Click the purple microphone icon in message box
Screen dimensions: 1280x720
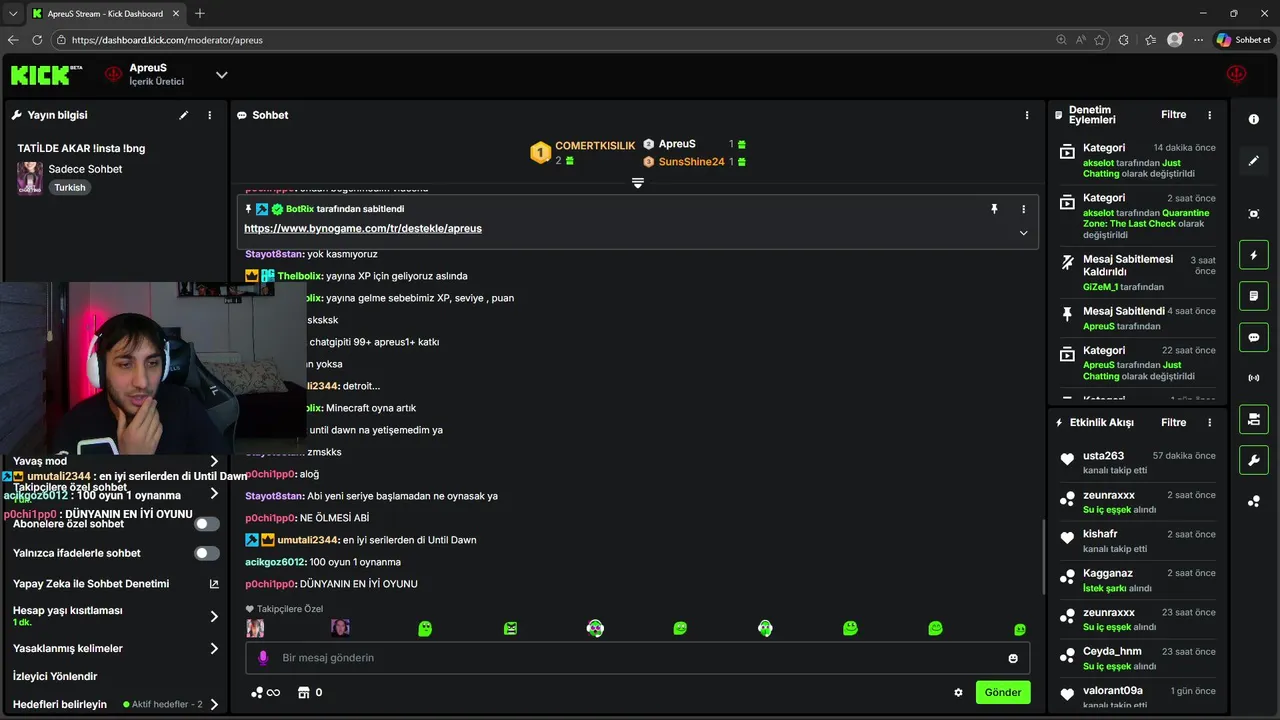point(263,658)
